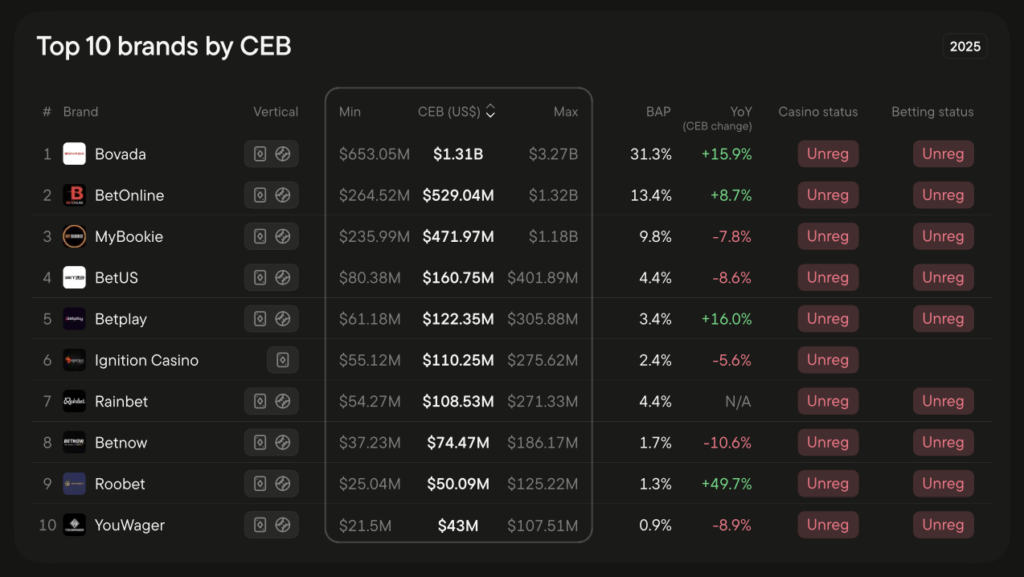Click the Rainbet brand logo
The height and width of the screenshot is (577, 1024).
[x=75, y=401]
